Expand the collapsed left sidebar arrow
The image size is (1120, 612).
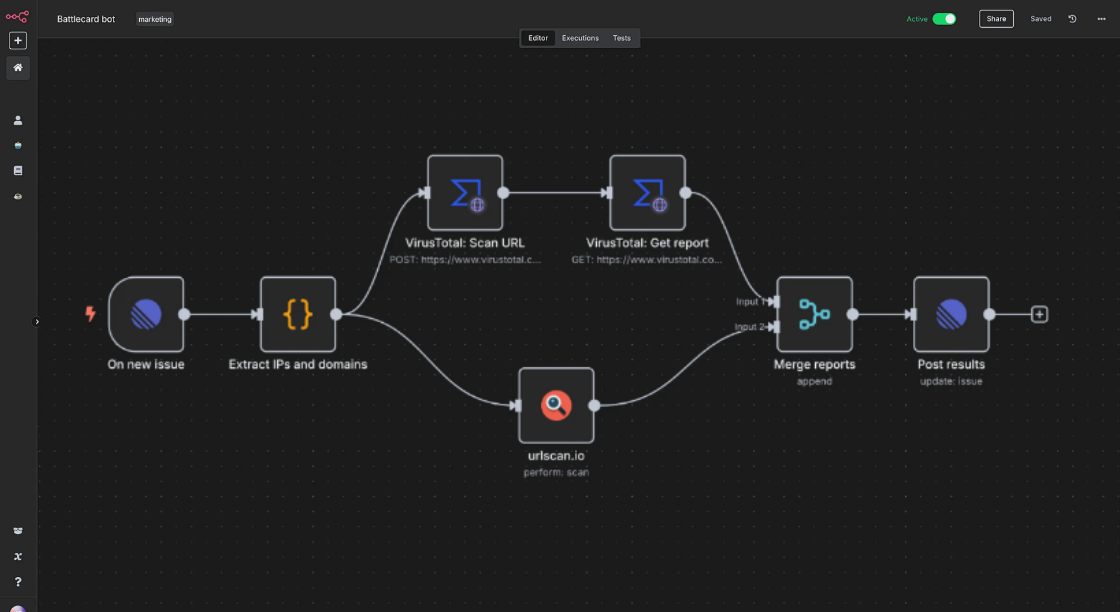coord(37,322)
